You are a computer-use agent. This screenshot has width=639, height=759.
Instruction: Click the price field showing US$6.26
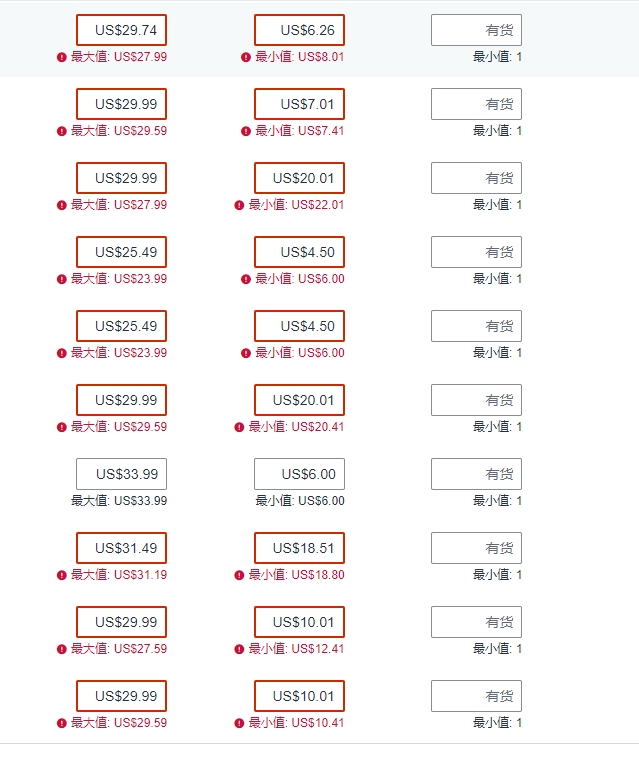coord(300,30)
